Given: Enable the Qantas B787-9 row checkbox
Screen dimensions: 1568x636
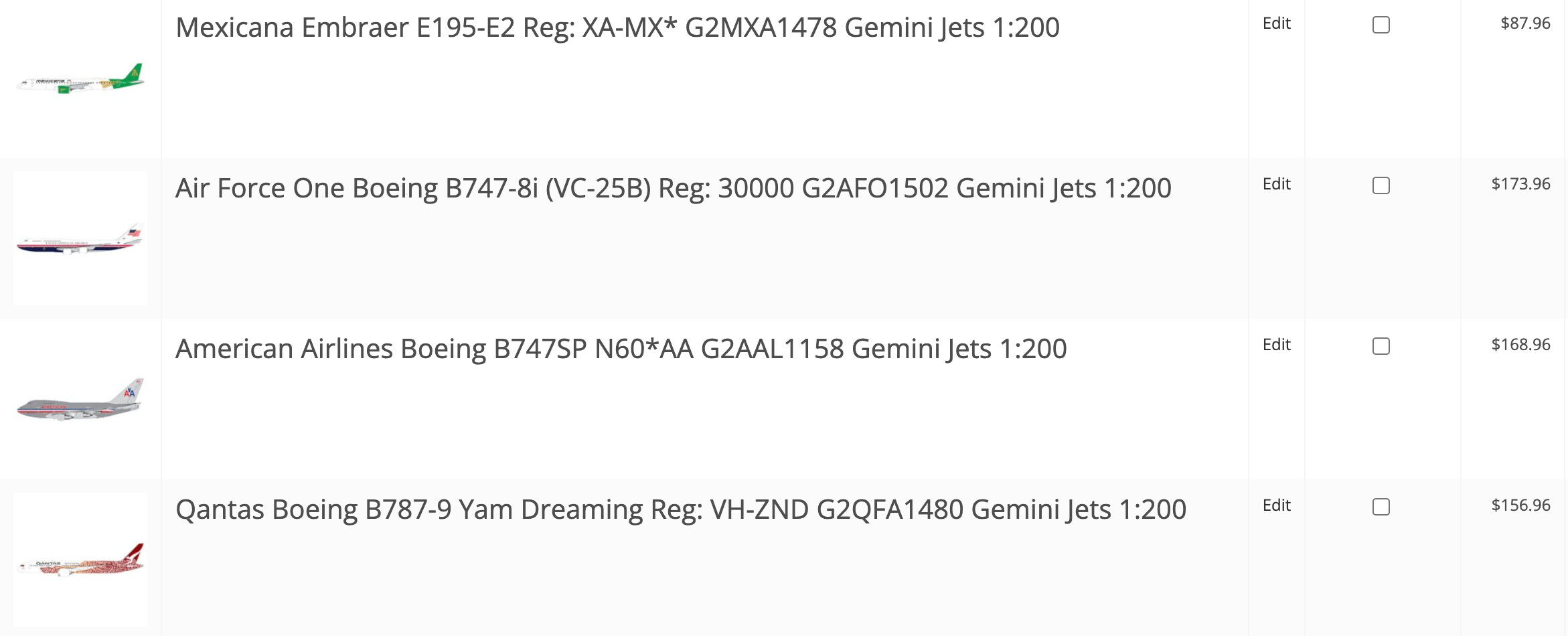Looking at the screenshot, I should coord(1381,507).
